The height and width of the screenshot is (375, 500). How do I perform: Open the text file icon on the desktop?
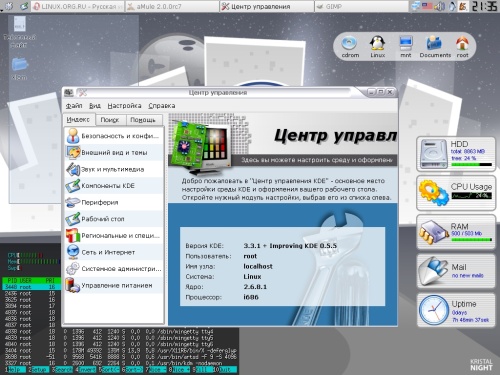(x=19, y=25)
